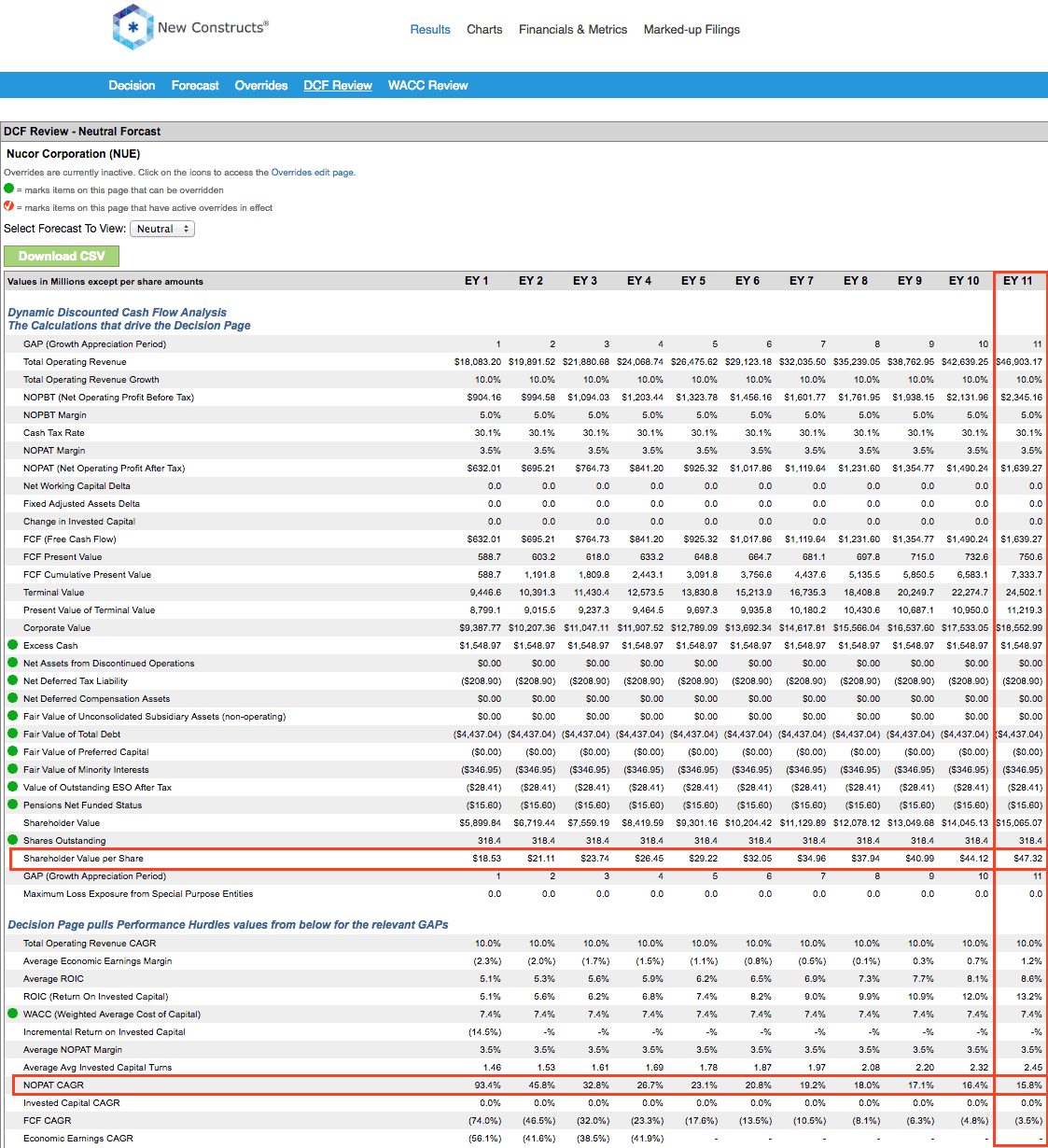Click the 15.8% NOPAT CAGR cell

pos(1029,1085)
